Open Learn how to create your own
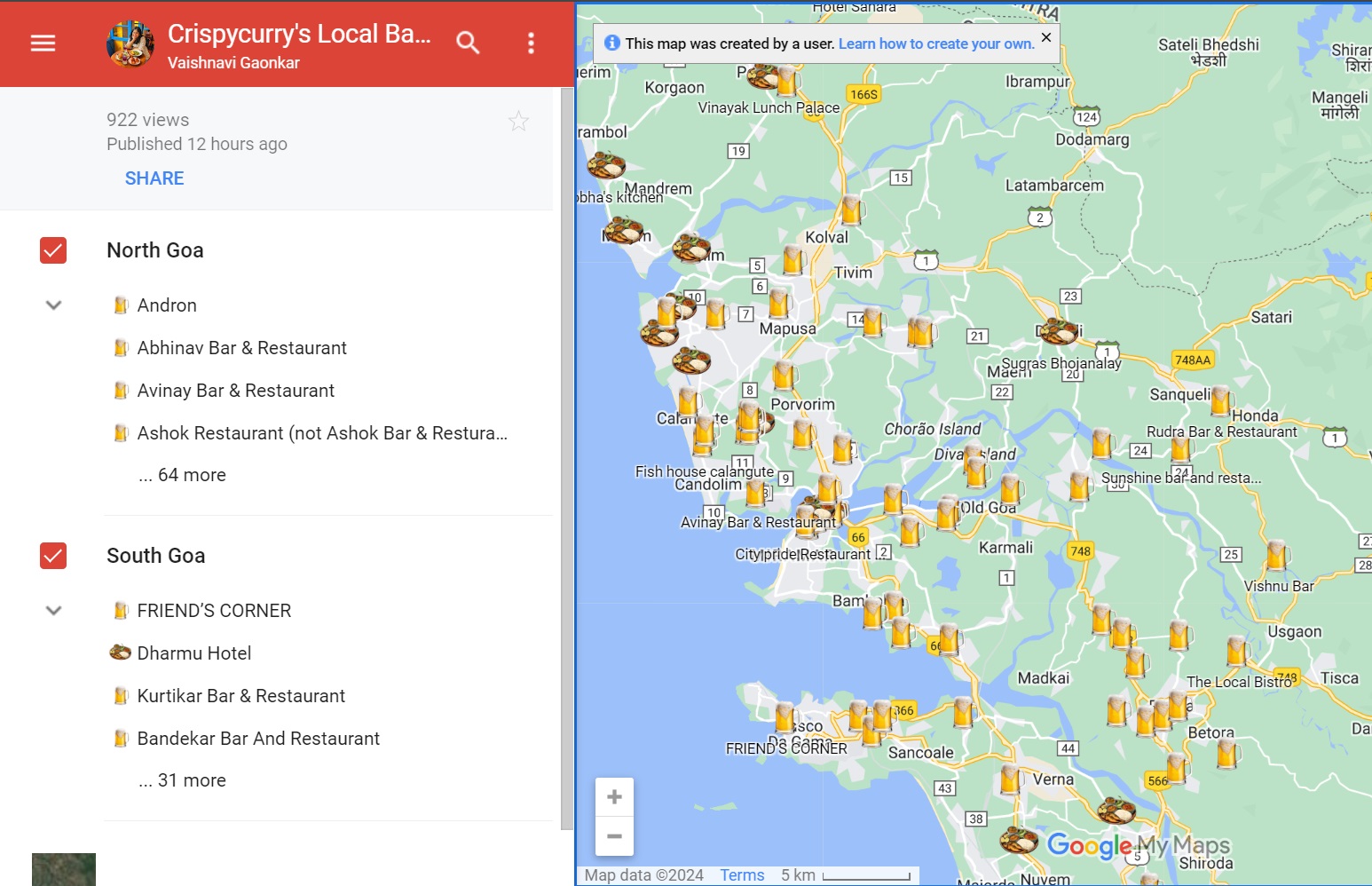Image resolution: width=1372 pixels, height=886 pixels. point(936,44)
